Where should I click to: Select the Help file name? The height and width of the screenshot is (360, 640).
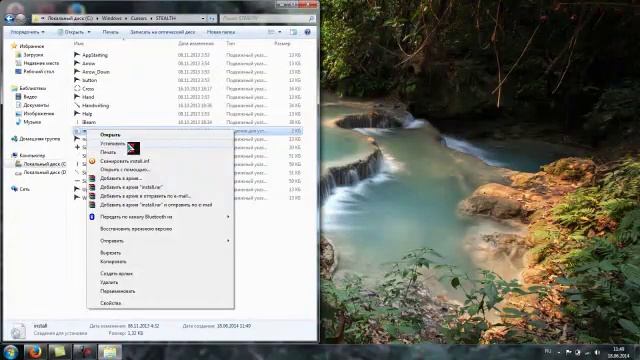tap(87, 114)
